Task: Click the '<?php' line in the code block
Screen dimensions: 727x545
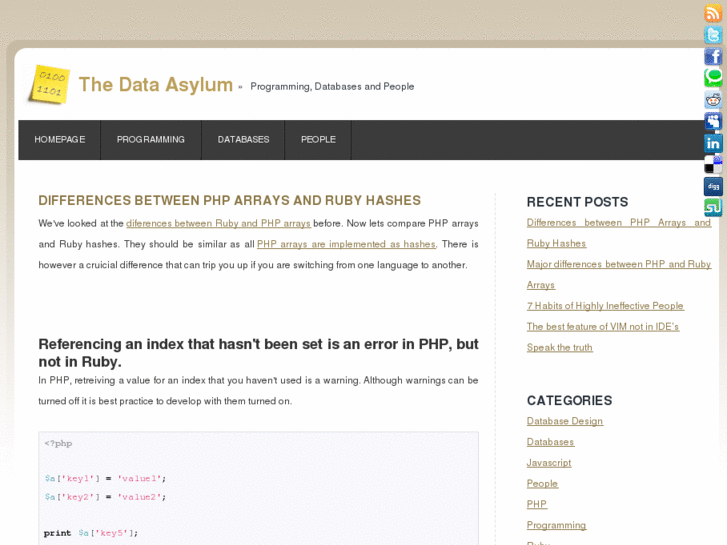Action: 58,443
